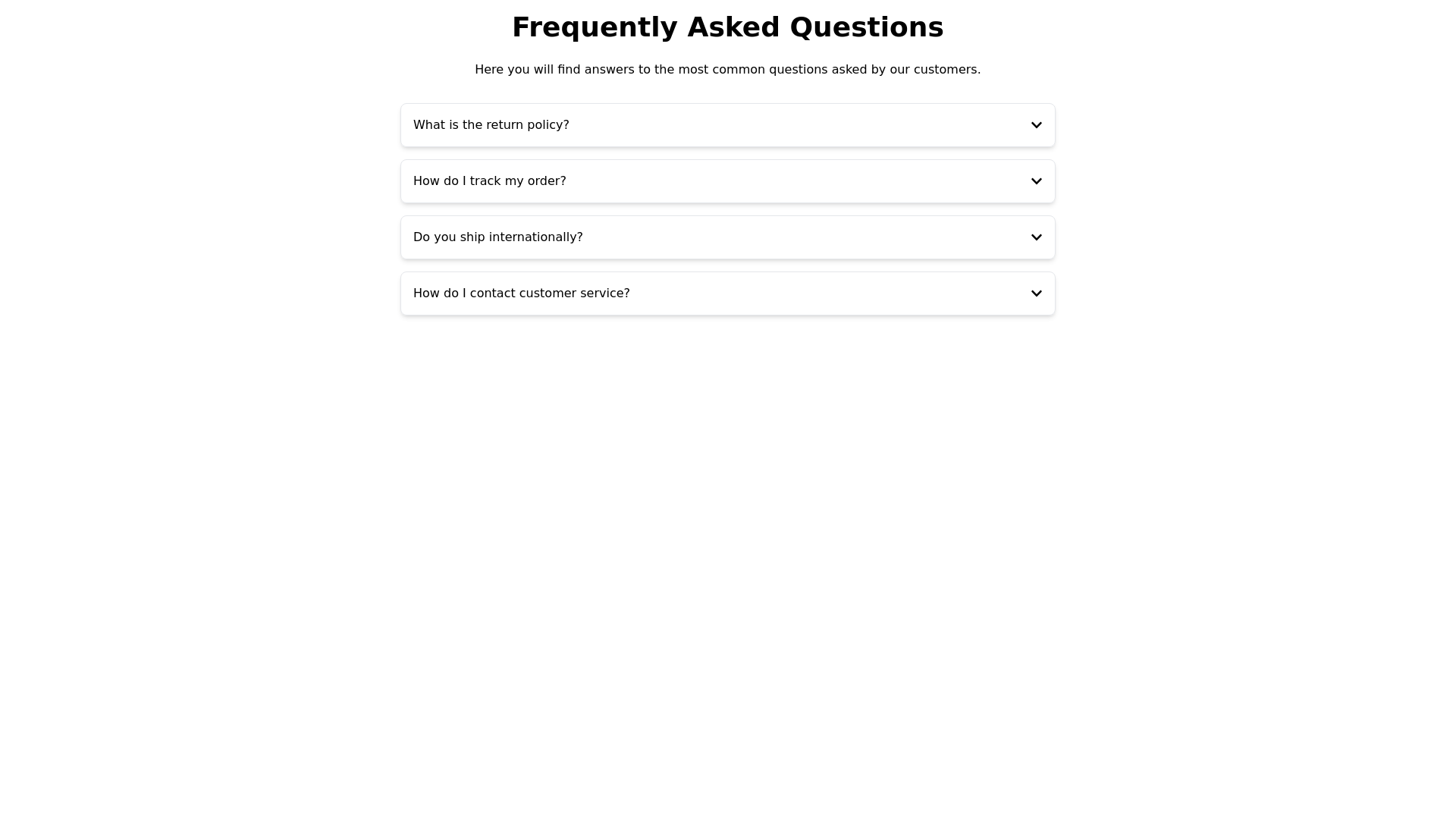
Task: Click the chevron next to the customer service question
Action: coord(1036,293)
